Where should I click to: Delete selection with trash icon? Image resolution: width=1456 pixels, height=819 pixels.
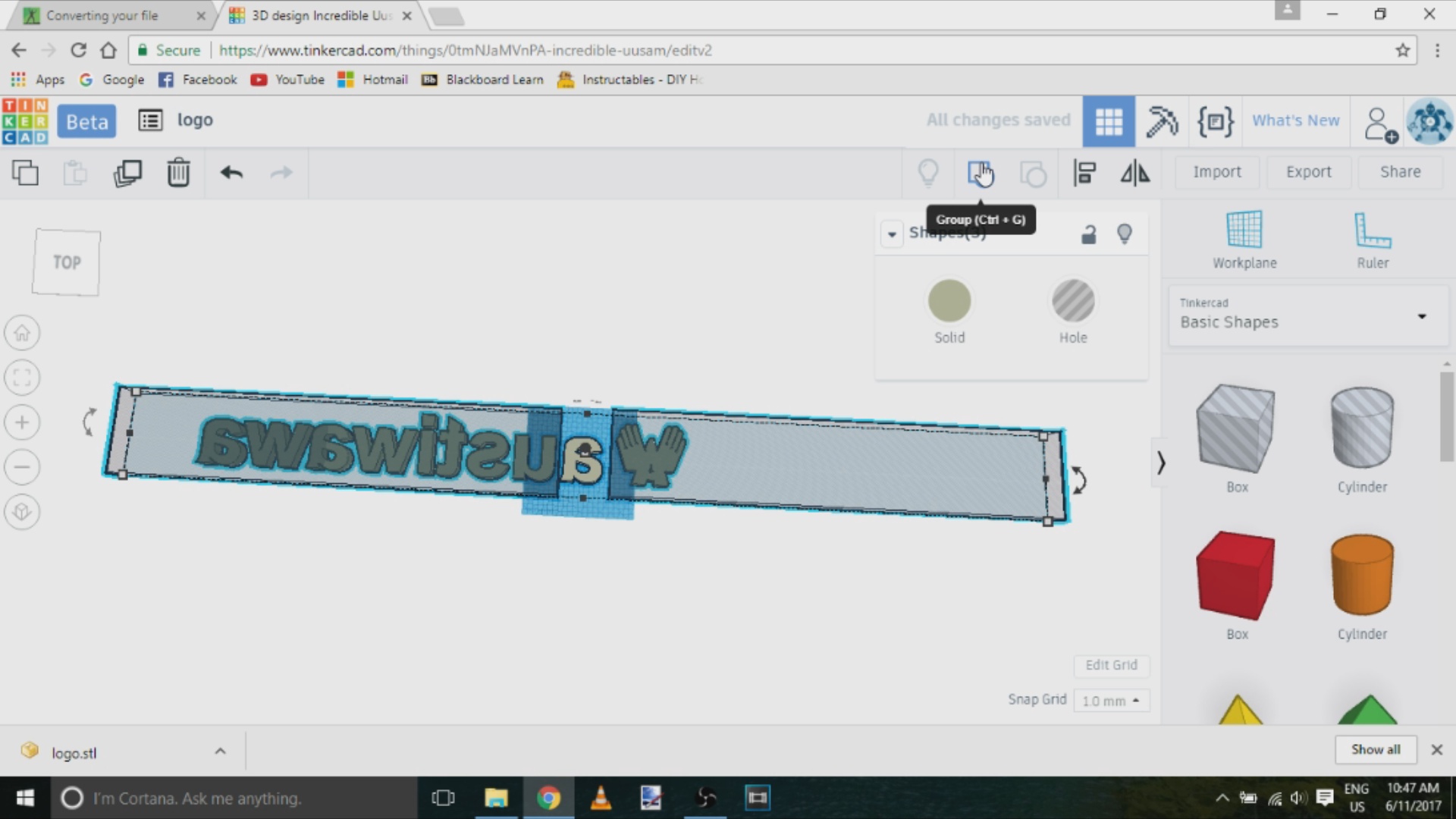coord(178,173)
